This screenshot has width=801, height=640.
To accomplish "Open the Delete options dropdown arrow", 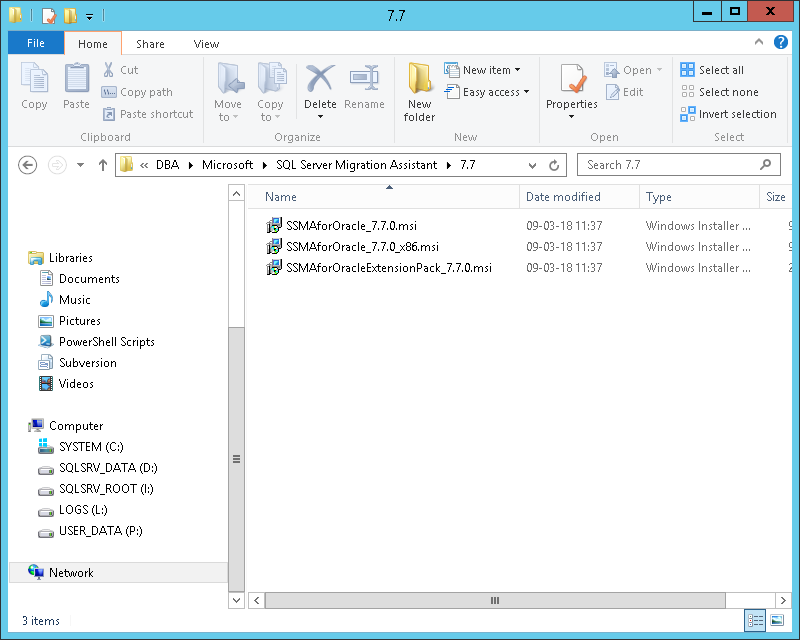I will pos(320,117).
